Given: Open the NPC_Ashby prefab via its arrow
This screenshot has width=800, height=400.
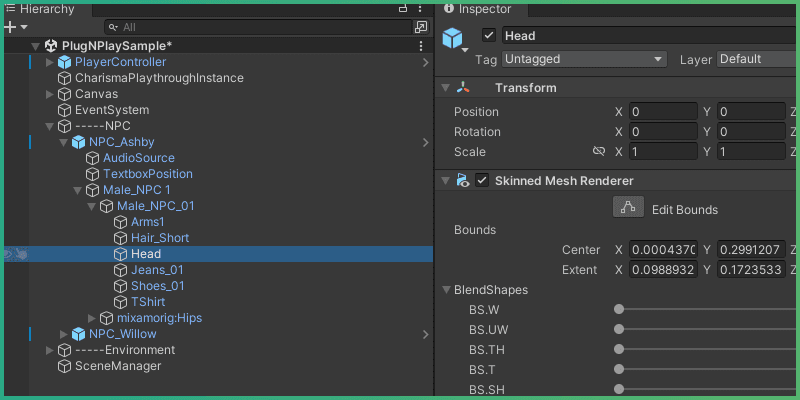Looking at the screenshot, I should click(426, 142).
